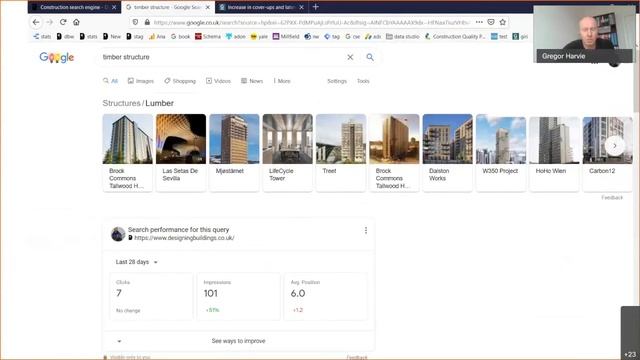This screenshot has width=640, height=360.
Task: Click the address bar URL field
Action: pos(311,22)
